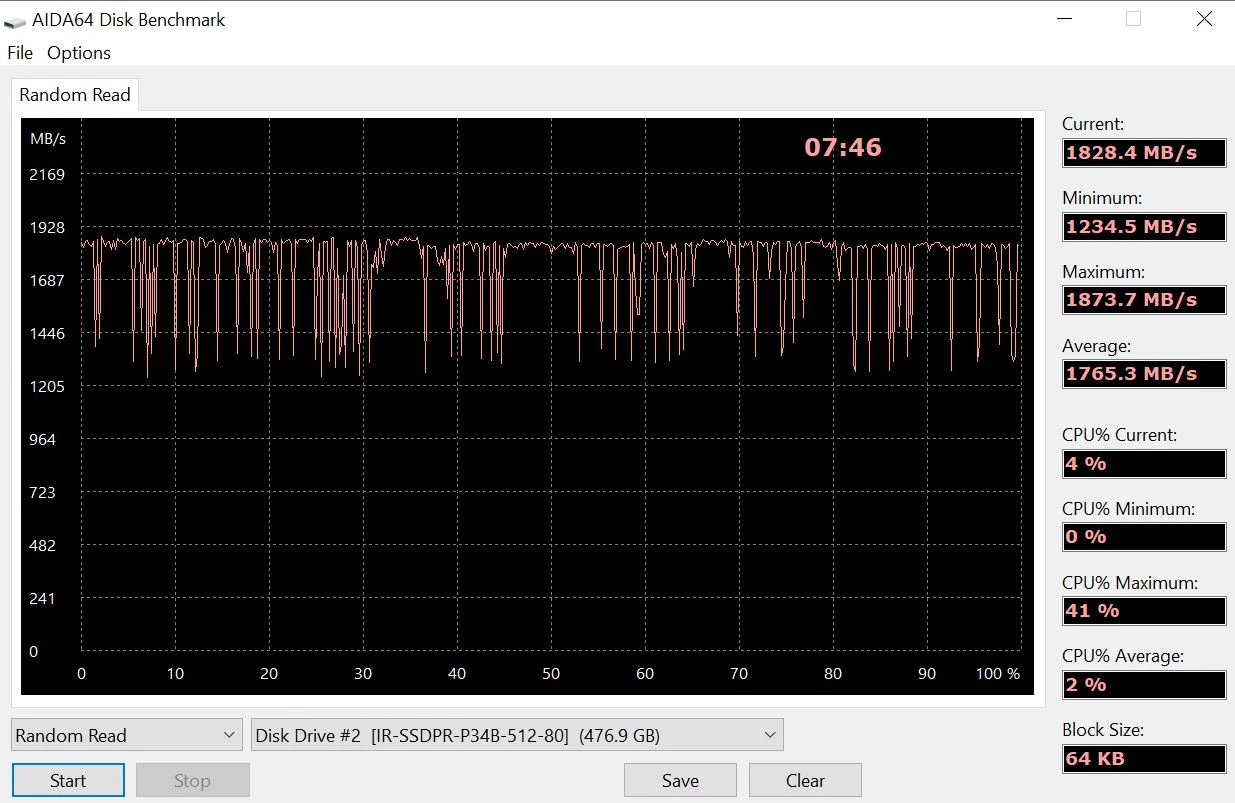The image size is (1235, 803).
Task: Click the Start button
Action: [68, 780]
